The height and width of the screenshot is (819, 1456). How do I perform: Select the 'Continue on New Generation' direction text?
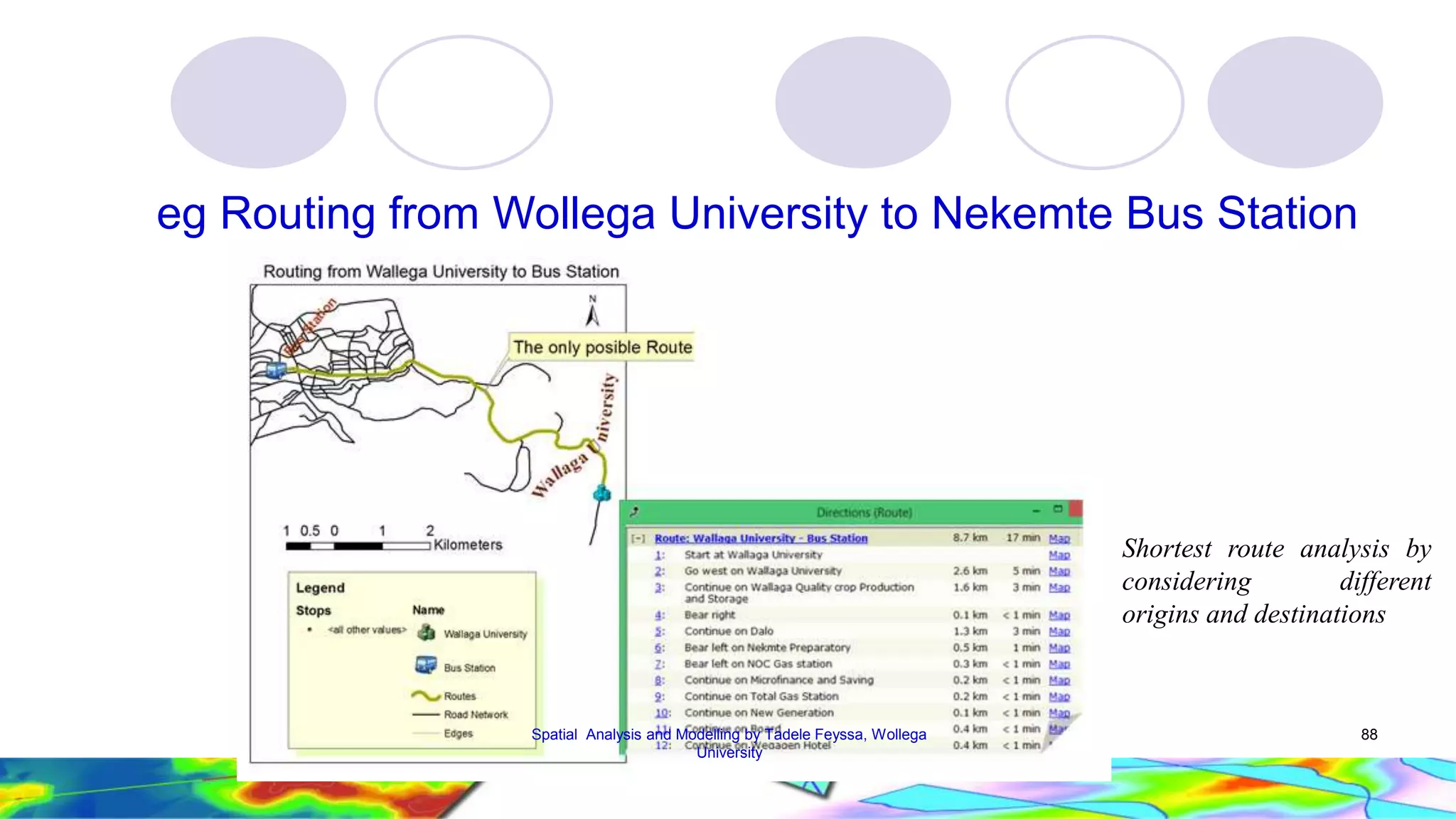tap(759, 713)
